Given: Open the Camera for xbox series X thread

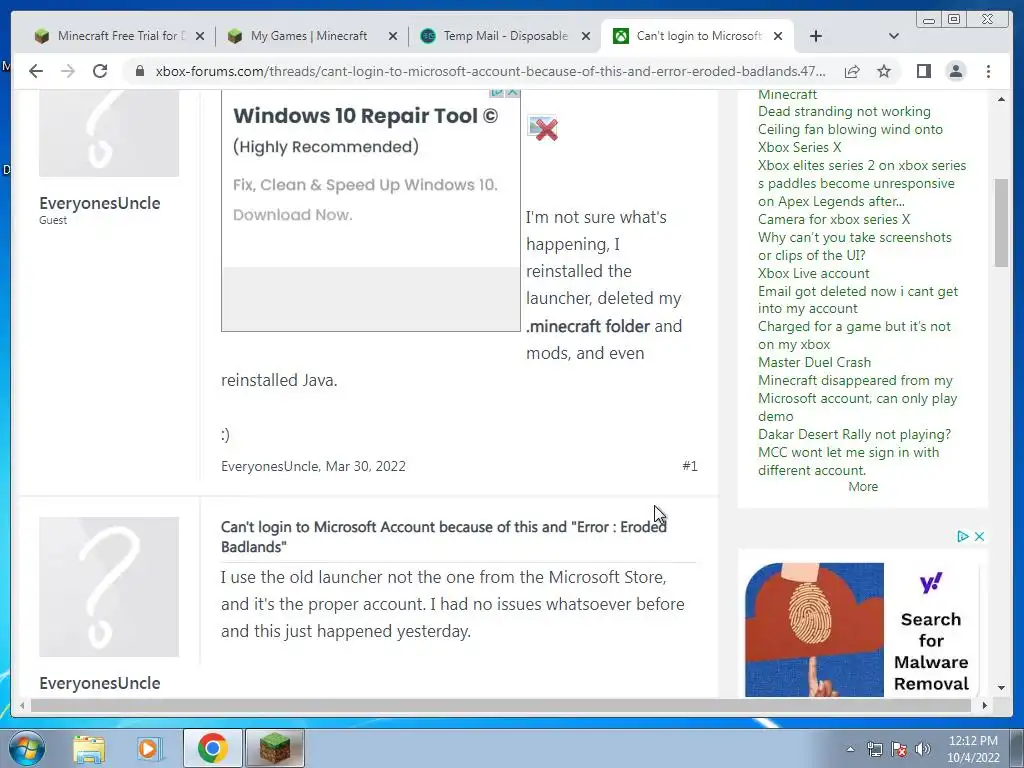Looking at the screenshot, I should (834, 219).
